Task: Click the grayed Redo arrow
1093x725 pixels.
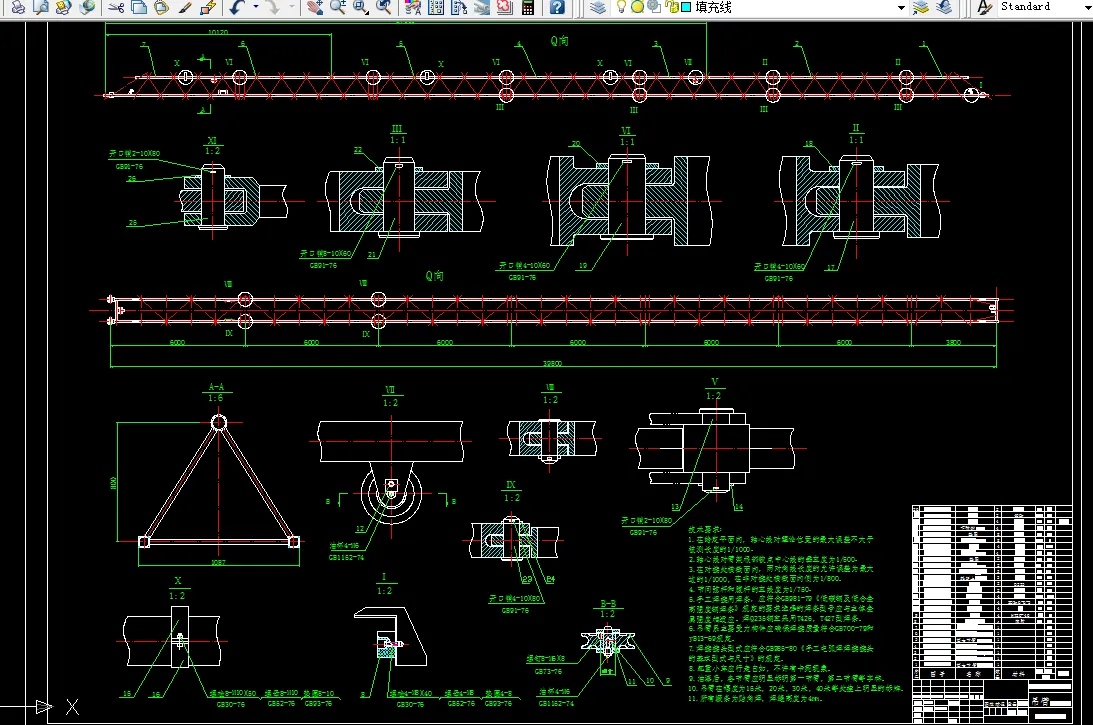Action: 273,7
